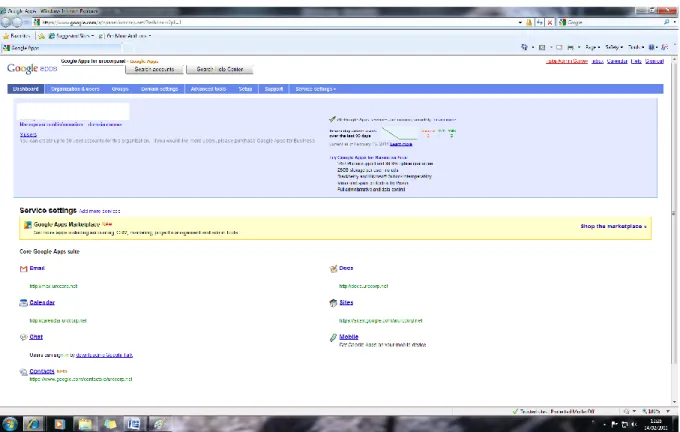
Task: Open the Tools menu dropdown
Action: tap(636, 47)
